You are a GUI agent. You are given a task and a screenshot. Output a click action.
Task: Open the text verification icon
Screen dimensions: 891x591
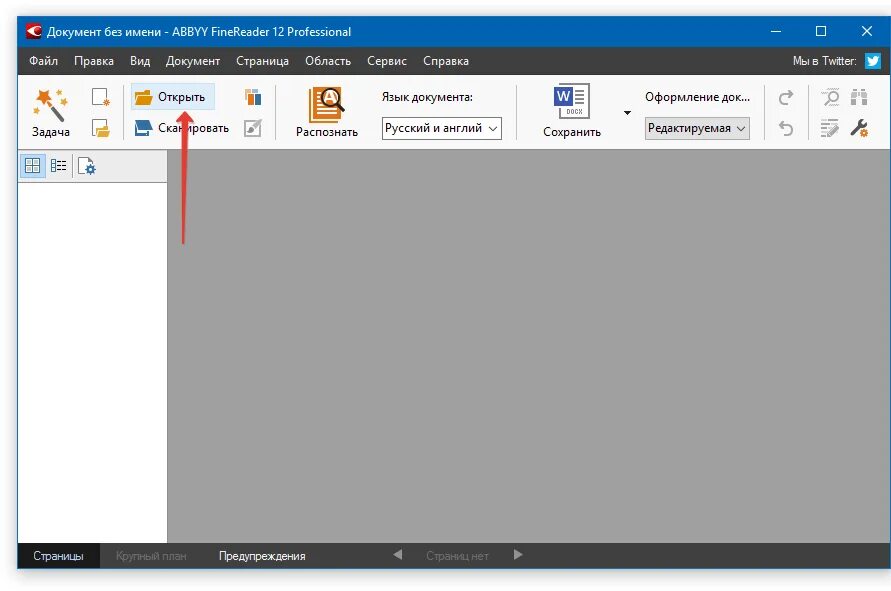(x=830, y=128)
